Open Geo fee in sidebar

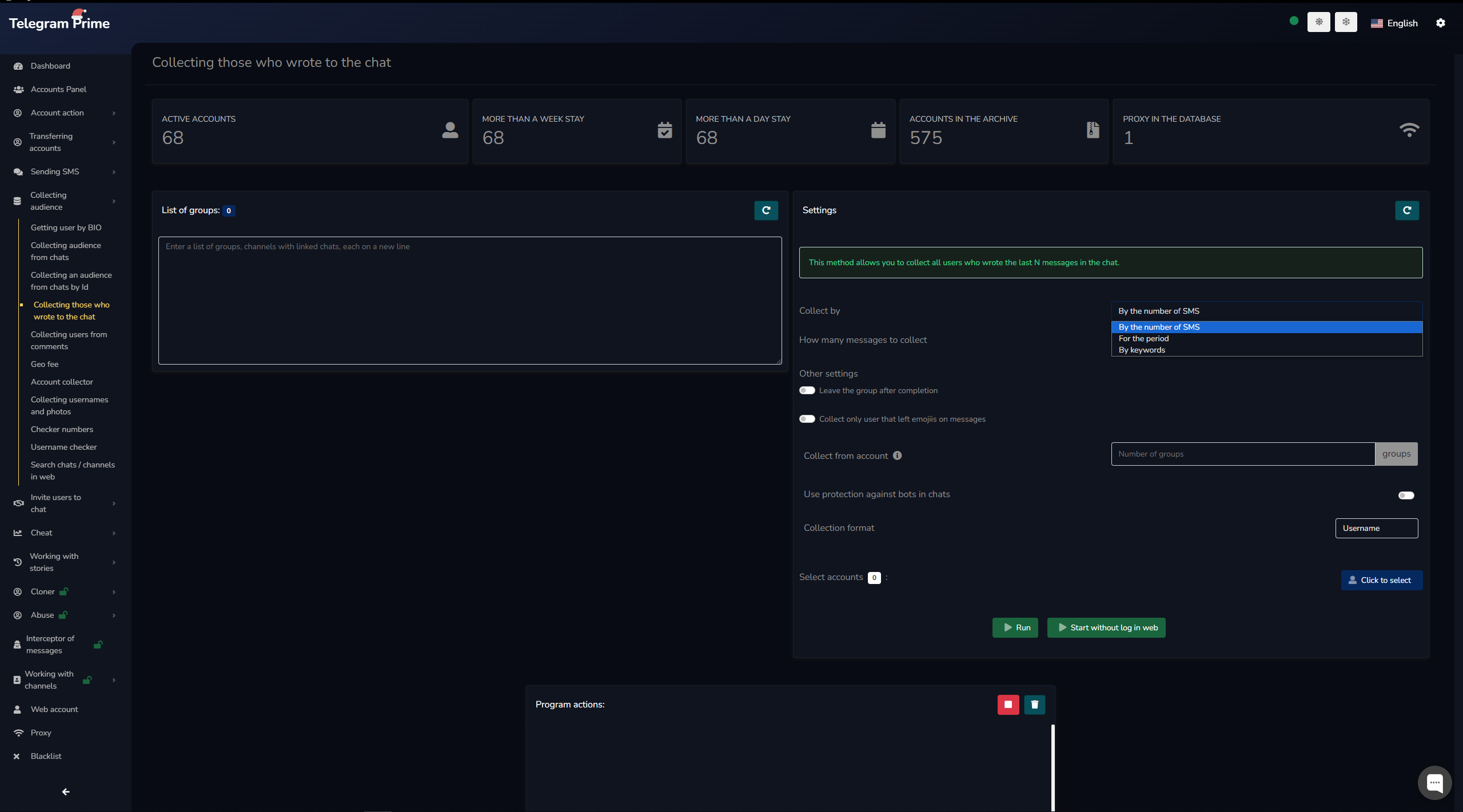pyautogui.click(x=45, y=364)
